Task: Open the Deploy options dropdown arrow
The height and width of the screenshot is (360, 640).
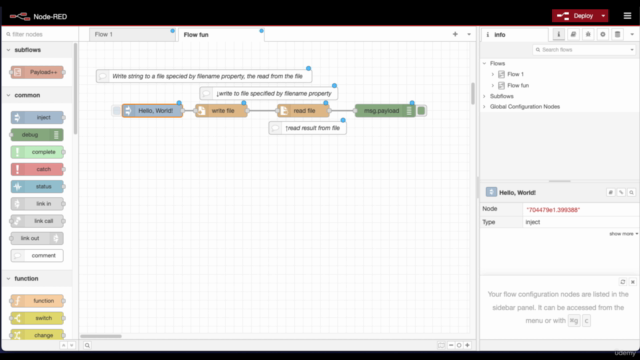Action: coord(603,16)
